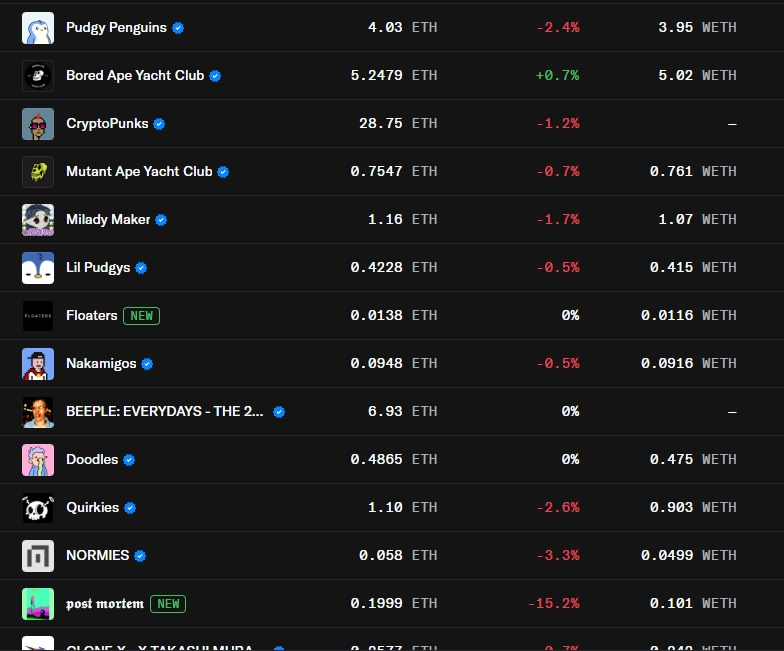784x651 pixels.
Task: Open the Doodles collection link
Action: (92, 460)
